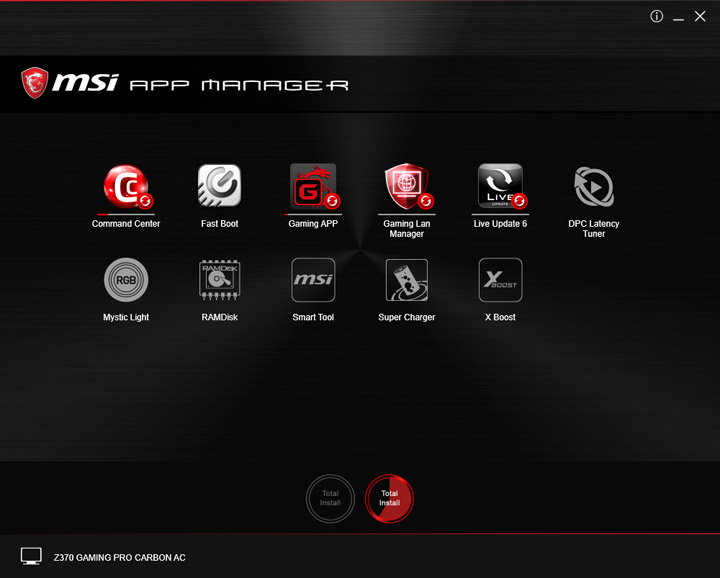Click the update badge on Live Update 6
Viewport: 720px width, 578px height.
[519, 201]
